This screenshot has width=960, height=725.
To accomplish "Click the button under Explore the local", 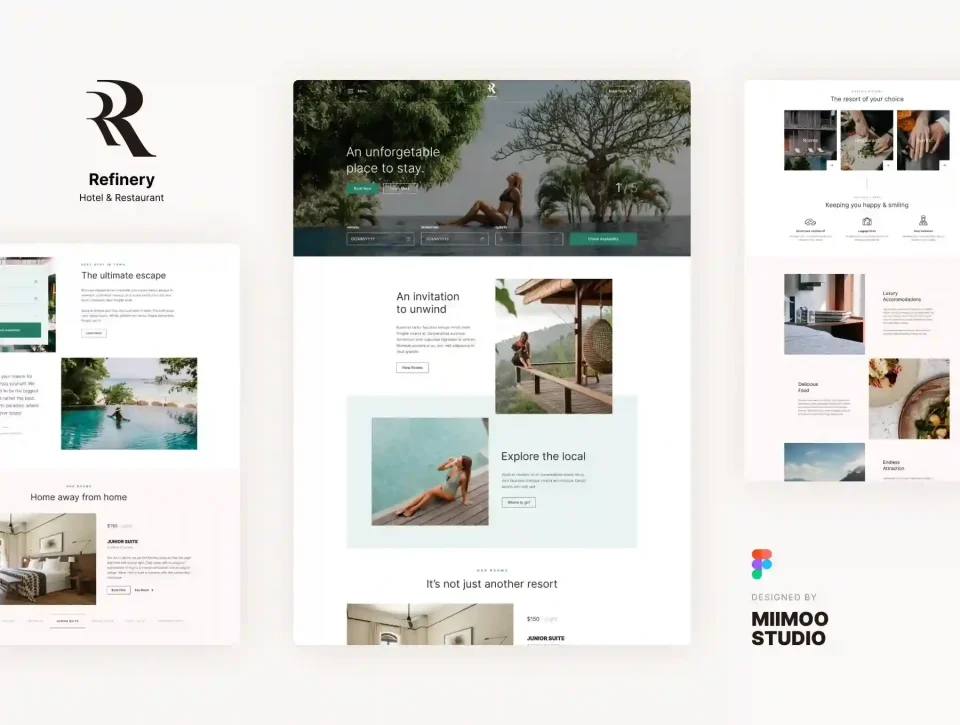I will point(518,502).
